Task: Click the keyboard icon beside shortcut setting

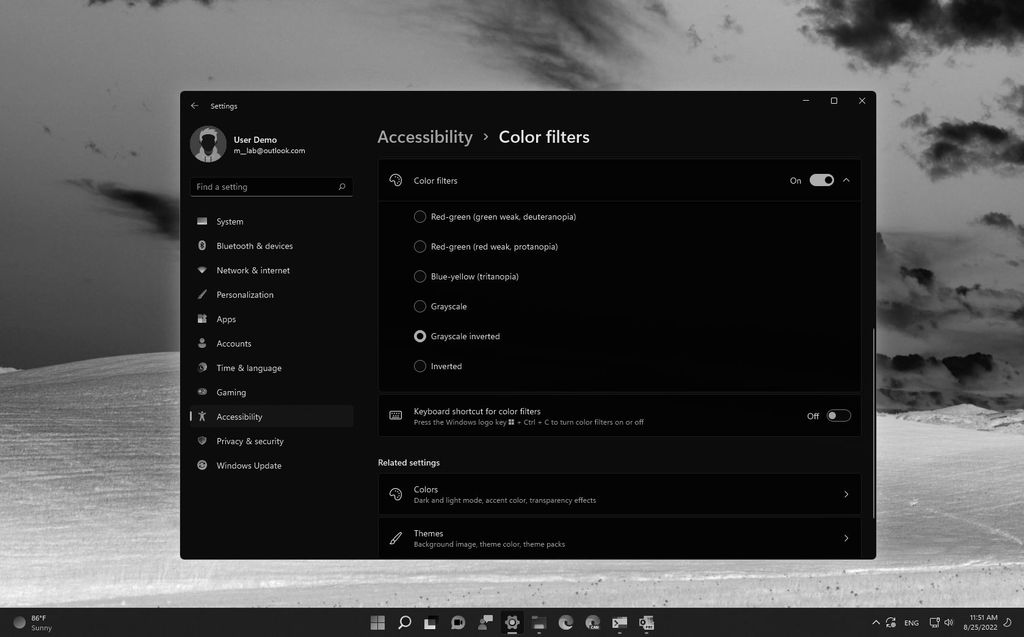Action: point(394,415)
